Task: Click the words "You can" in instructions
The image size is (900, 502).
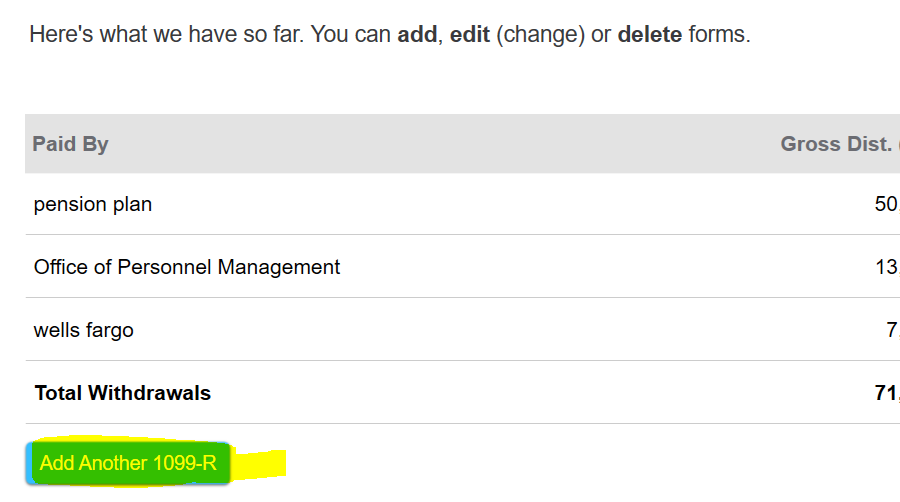Action: [x=351, y=34]
